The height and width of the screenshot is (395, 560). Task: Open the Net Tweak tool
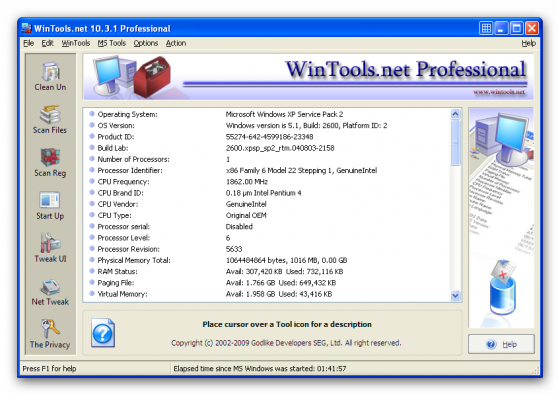click(50, 291)
